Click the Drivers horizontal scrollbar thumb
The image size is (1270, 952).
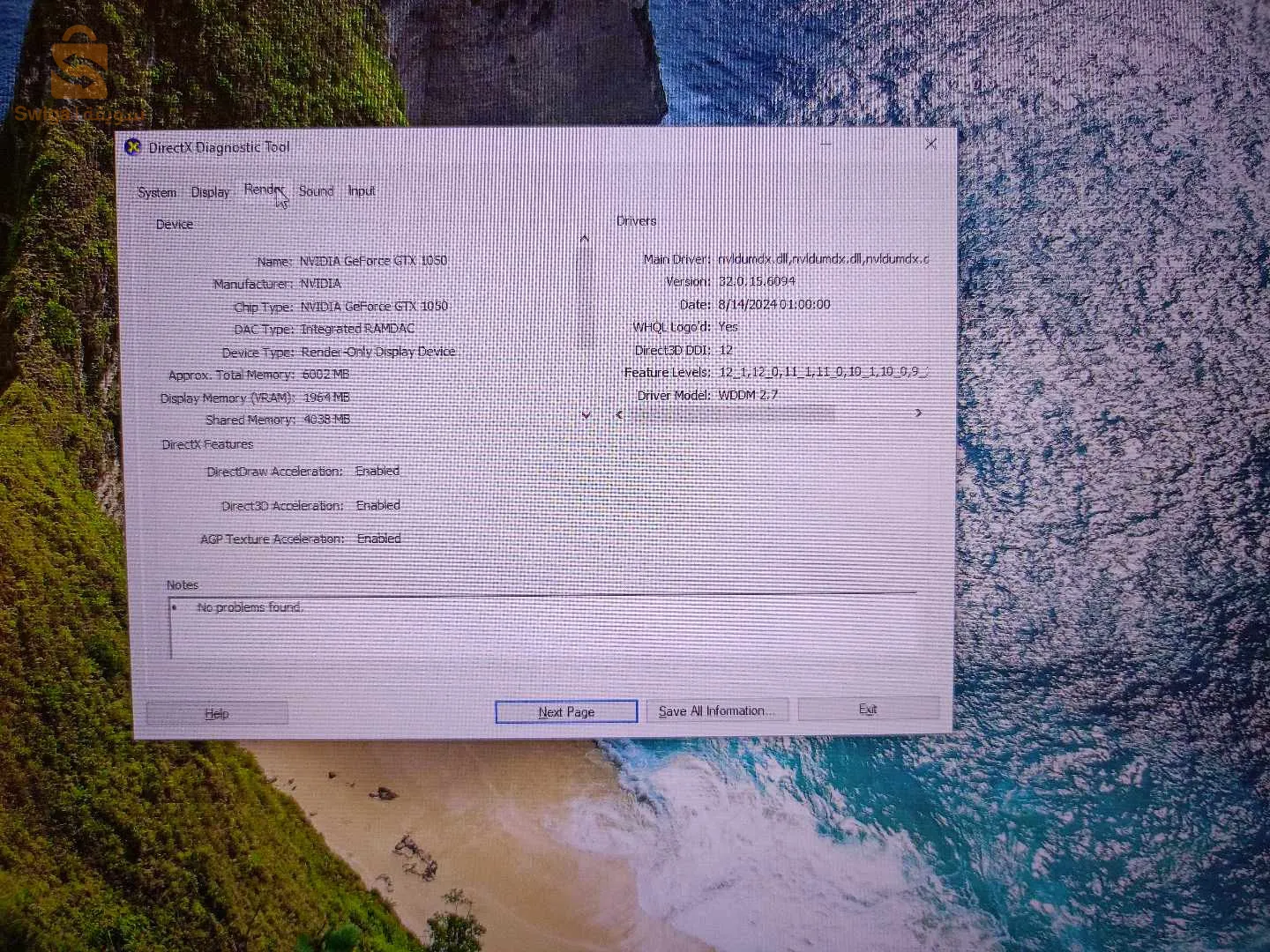732,413
